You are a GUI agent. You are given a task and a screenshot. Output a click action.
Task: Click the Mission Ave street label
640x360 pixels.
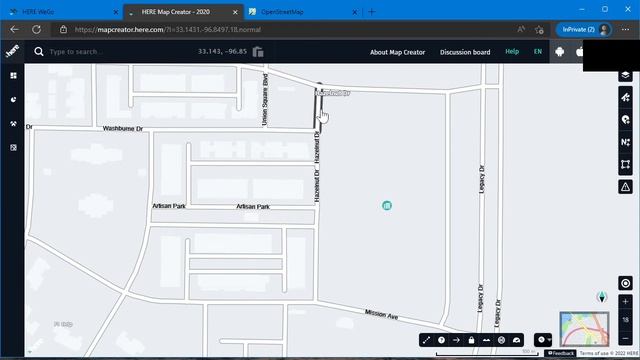381,314
